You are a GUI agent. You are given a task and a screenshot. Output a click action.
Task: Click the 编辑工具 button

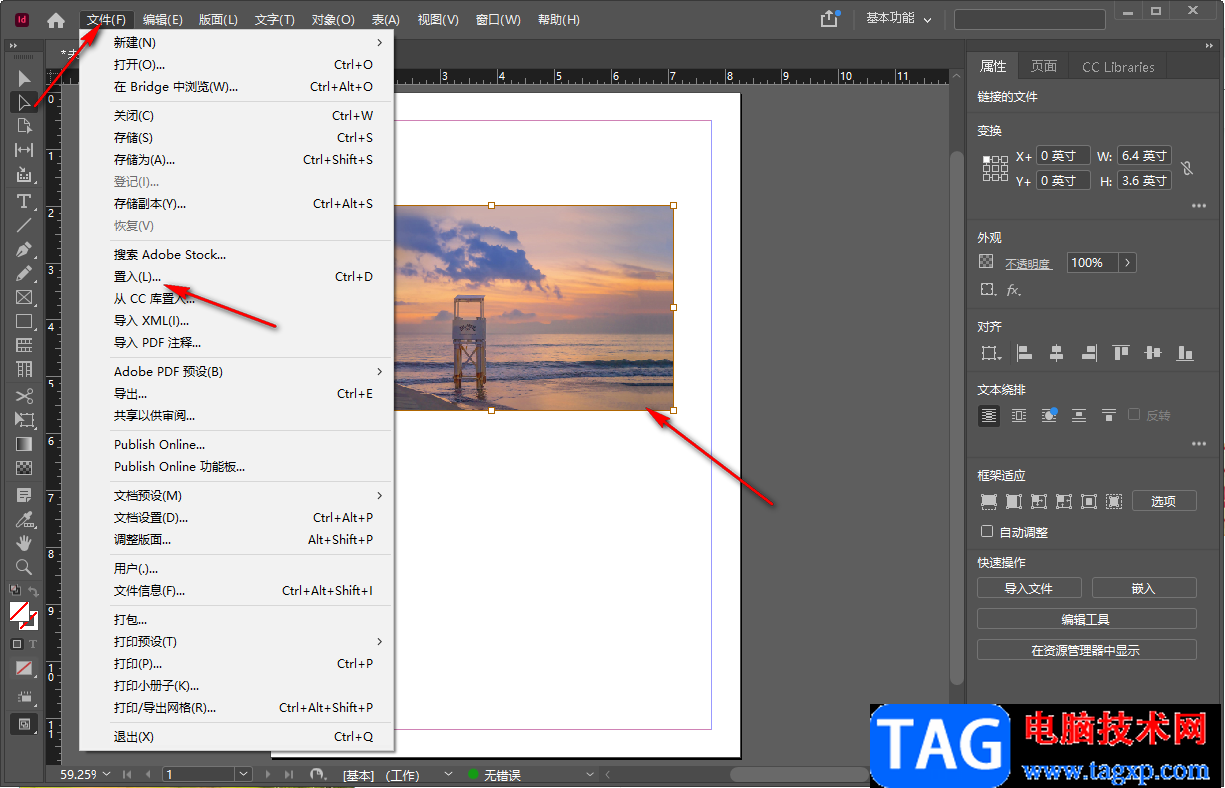tap(1087, 619)
